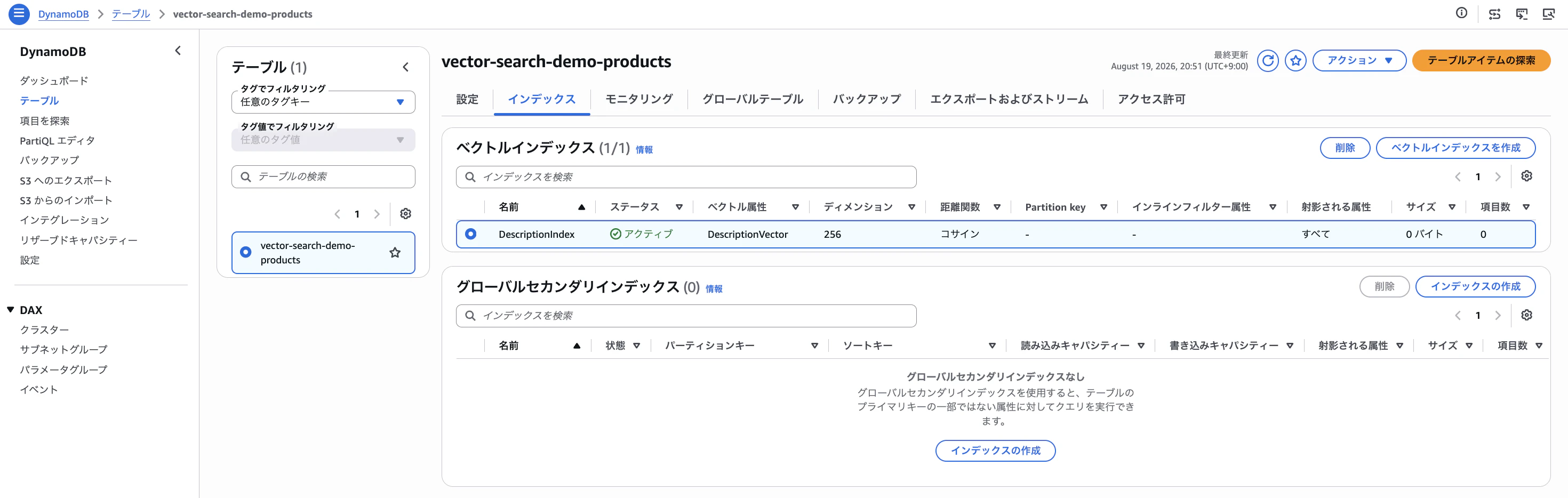Collapse the DAX navigation section
The height and width of the screenshot is (498, 1568).
(x=10, y=310)
